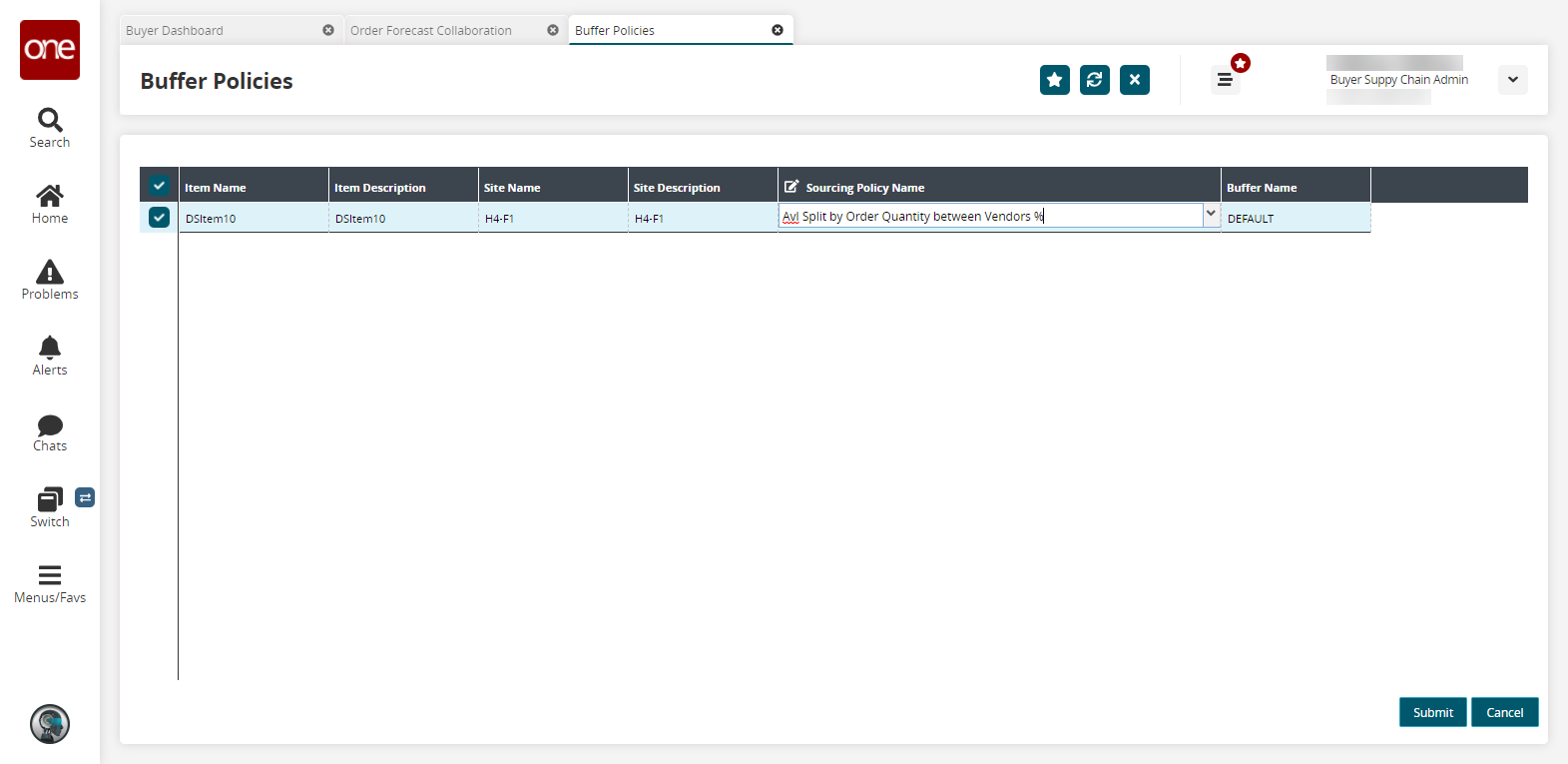Refresh the Buffer Policies page
Viewport: 1568px width, 764px height.
coord(1095,80)
